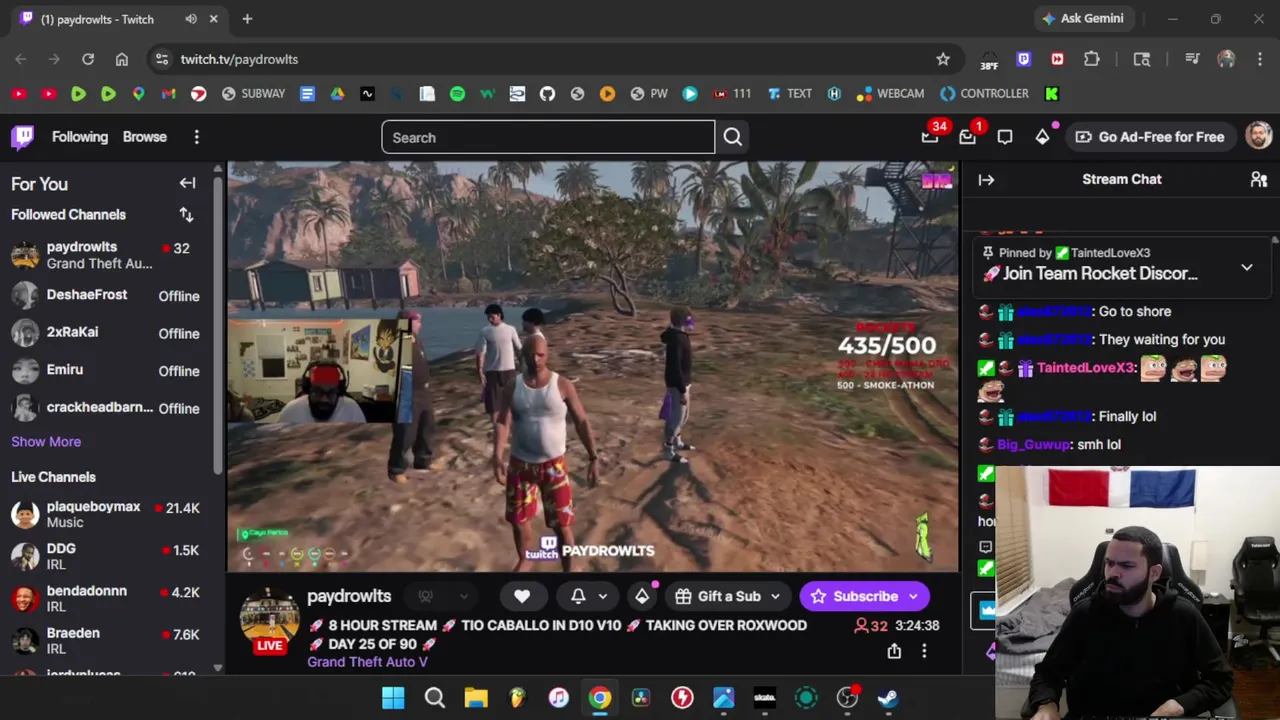The image size is (1280, 720).
Task: Click the paydrowlts stream video player
Action: point(593,367)
